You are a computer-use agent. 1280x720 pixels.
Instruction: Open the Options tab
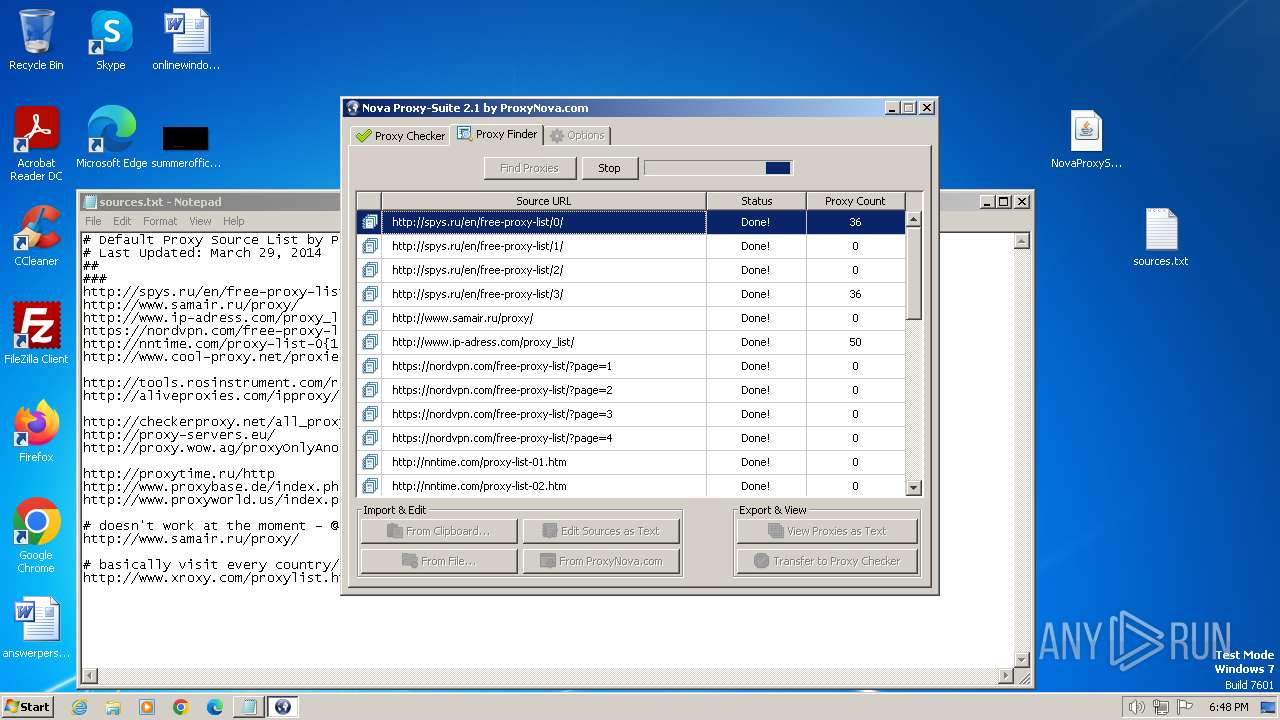coord(577,135)
